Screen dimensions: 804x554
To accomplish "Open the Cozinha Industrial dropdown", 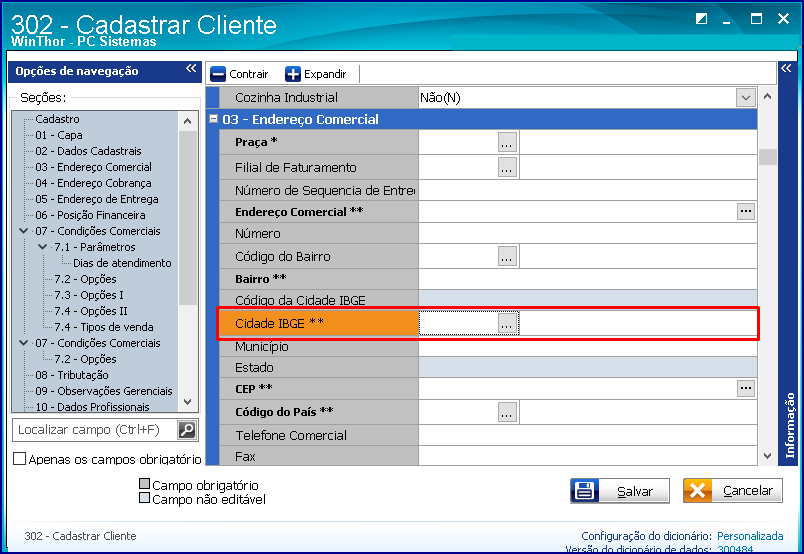I will pyautogui.click(x=746, y=97).
